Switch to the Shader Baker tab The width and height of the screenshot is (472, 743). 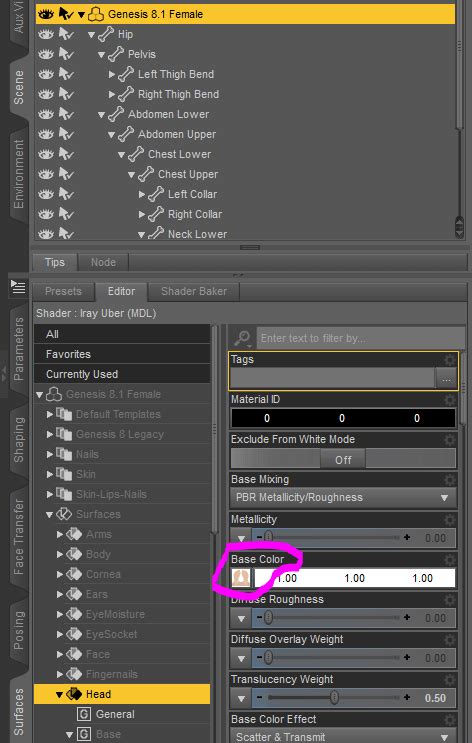coord(194,291)
